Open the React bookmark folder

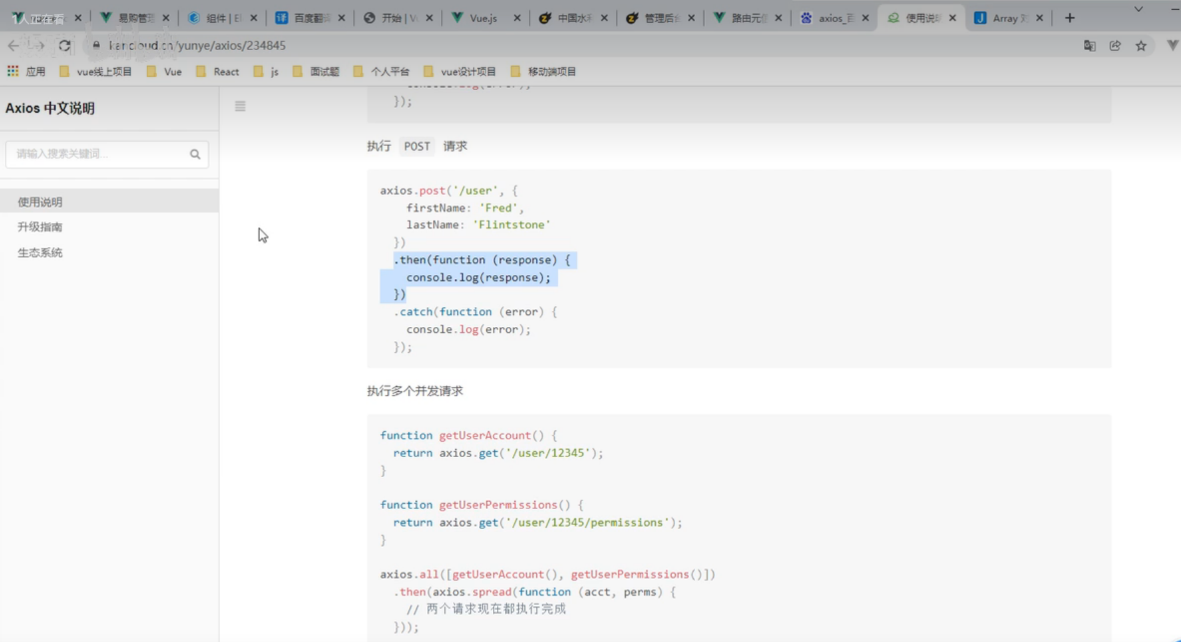(x=218, y=72)
